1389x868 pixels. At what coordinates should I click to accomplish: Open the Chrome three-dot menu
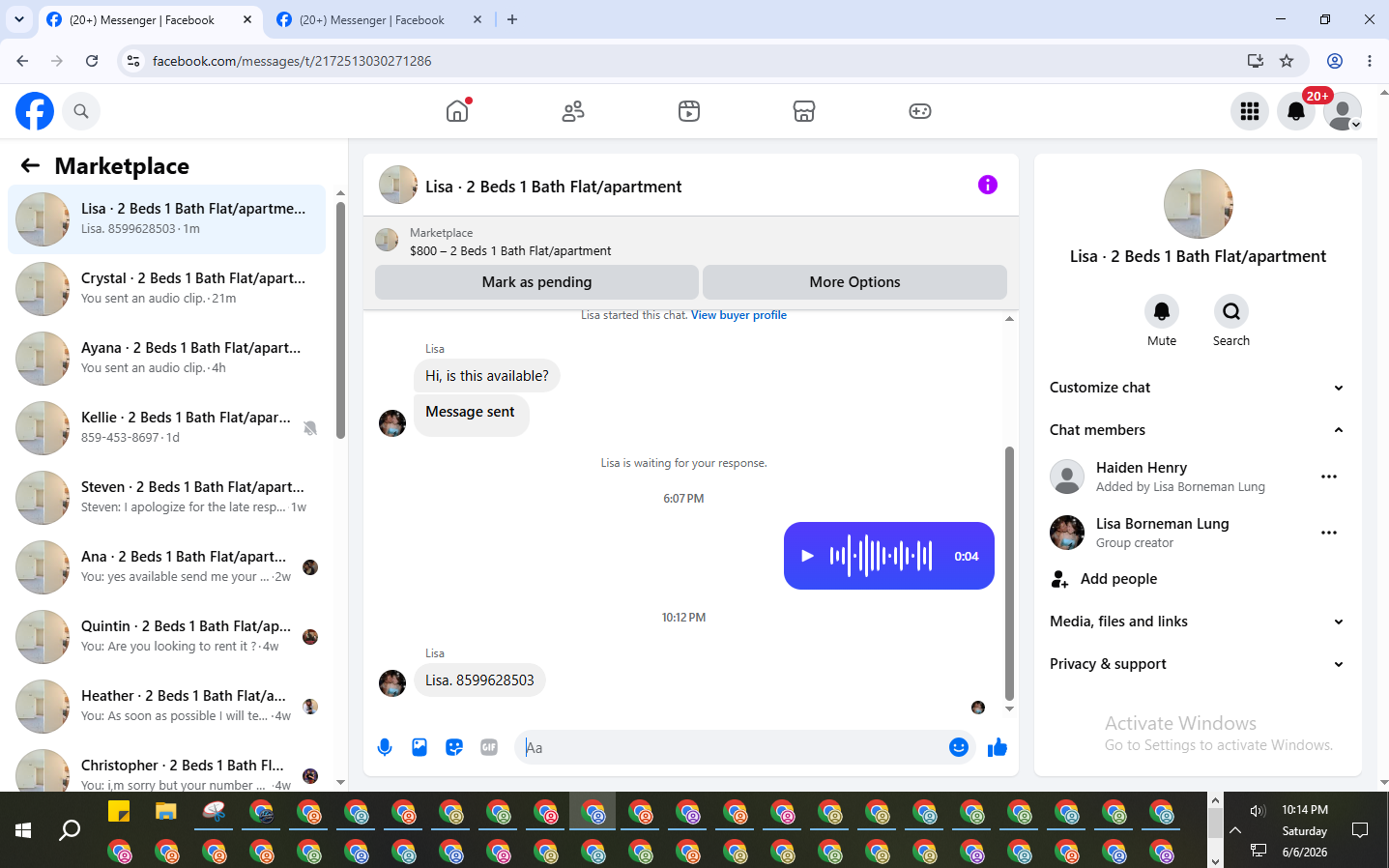point(1370,61)
